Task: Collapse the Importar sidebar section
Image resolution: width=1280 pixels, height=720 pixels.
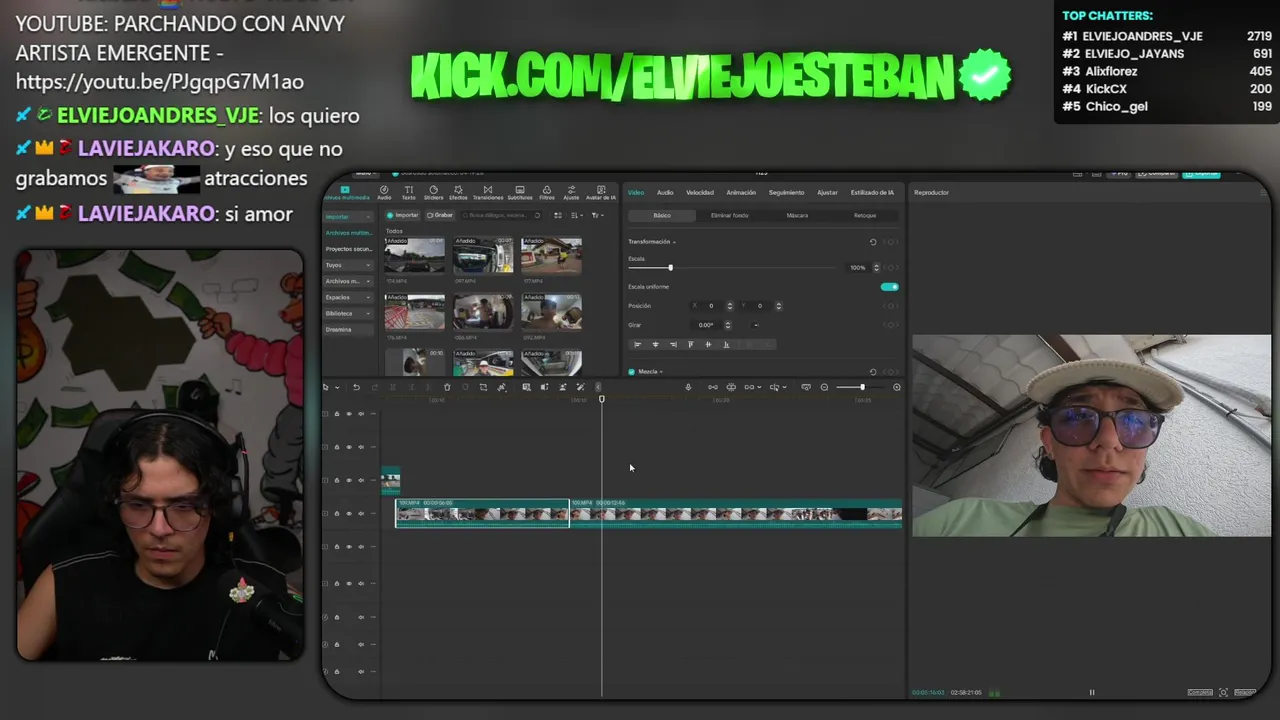Action: (x=368, y=216)
